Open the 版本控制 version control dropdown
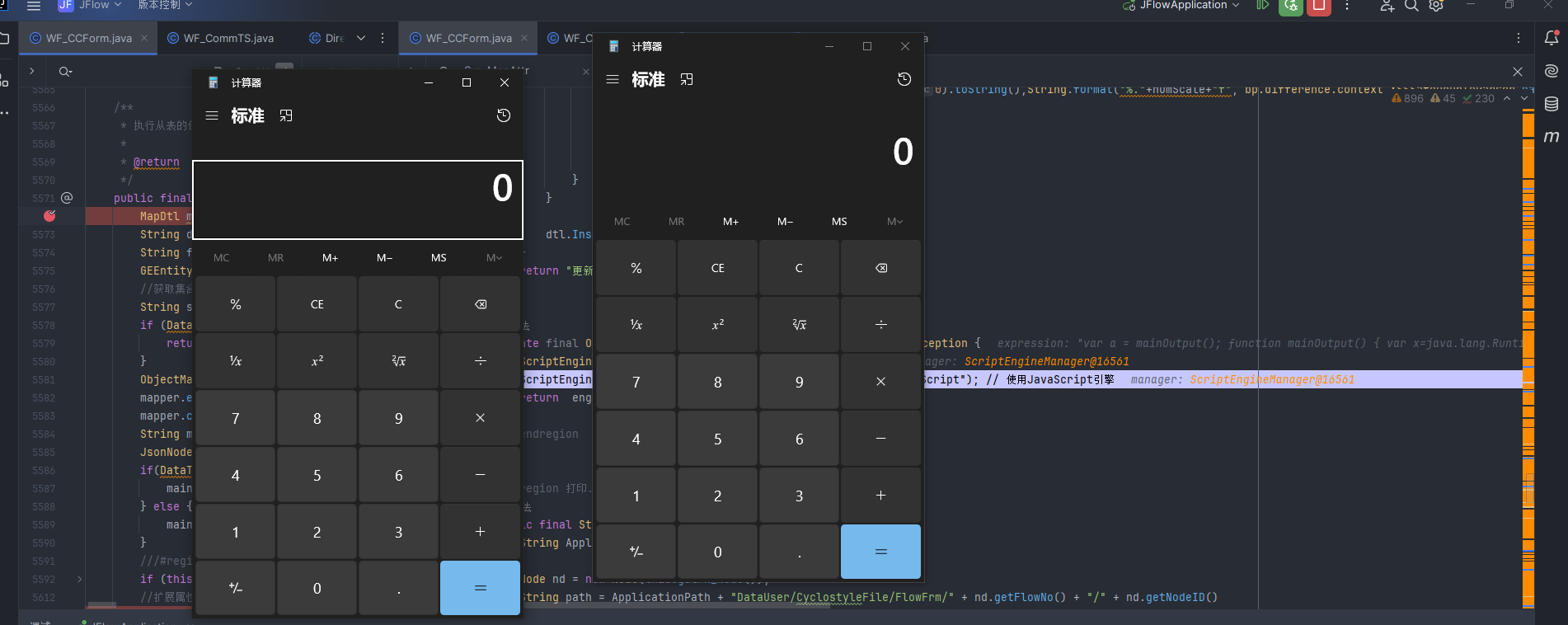1568x625 pixels. (x=165, y=6)
